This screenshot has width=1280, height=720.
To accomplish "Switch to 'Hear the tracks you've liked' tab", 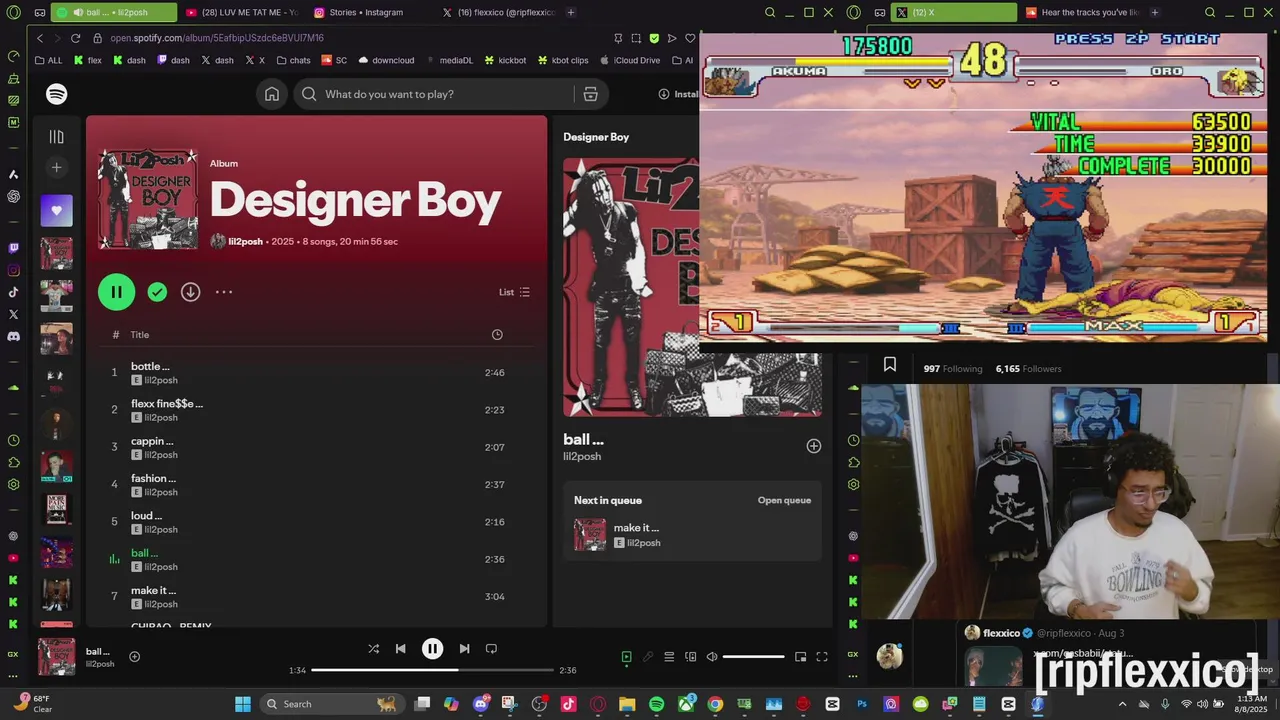I will (1083, 12).
